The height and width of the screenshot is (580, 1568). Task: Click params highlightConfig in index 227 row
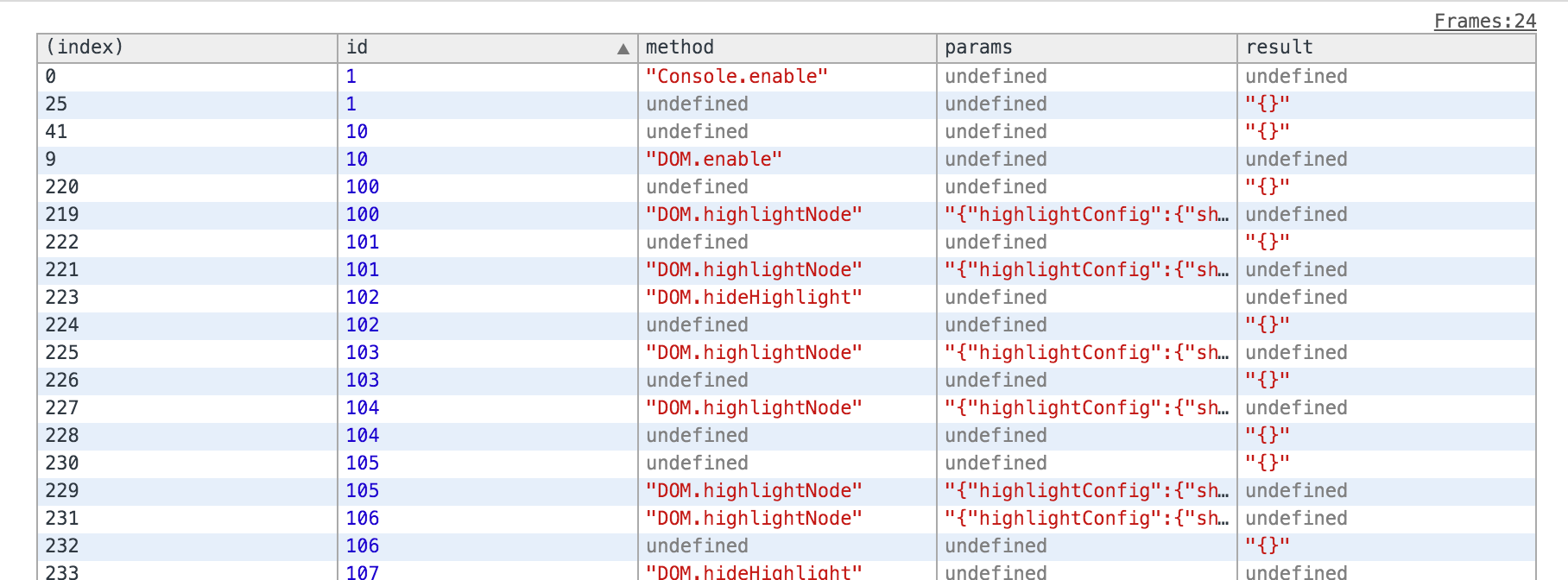(x=1085, y=408)
